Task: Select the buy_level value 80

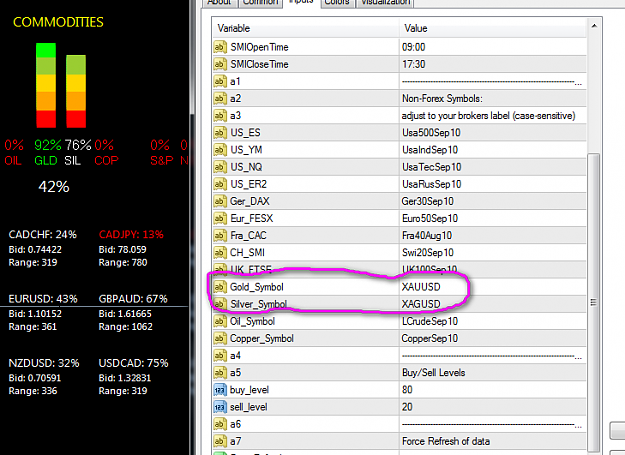Action: (x=407, y=390)
